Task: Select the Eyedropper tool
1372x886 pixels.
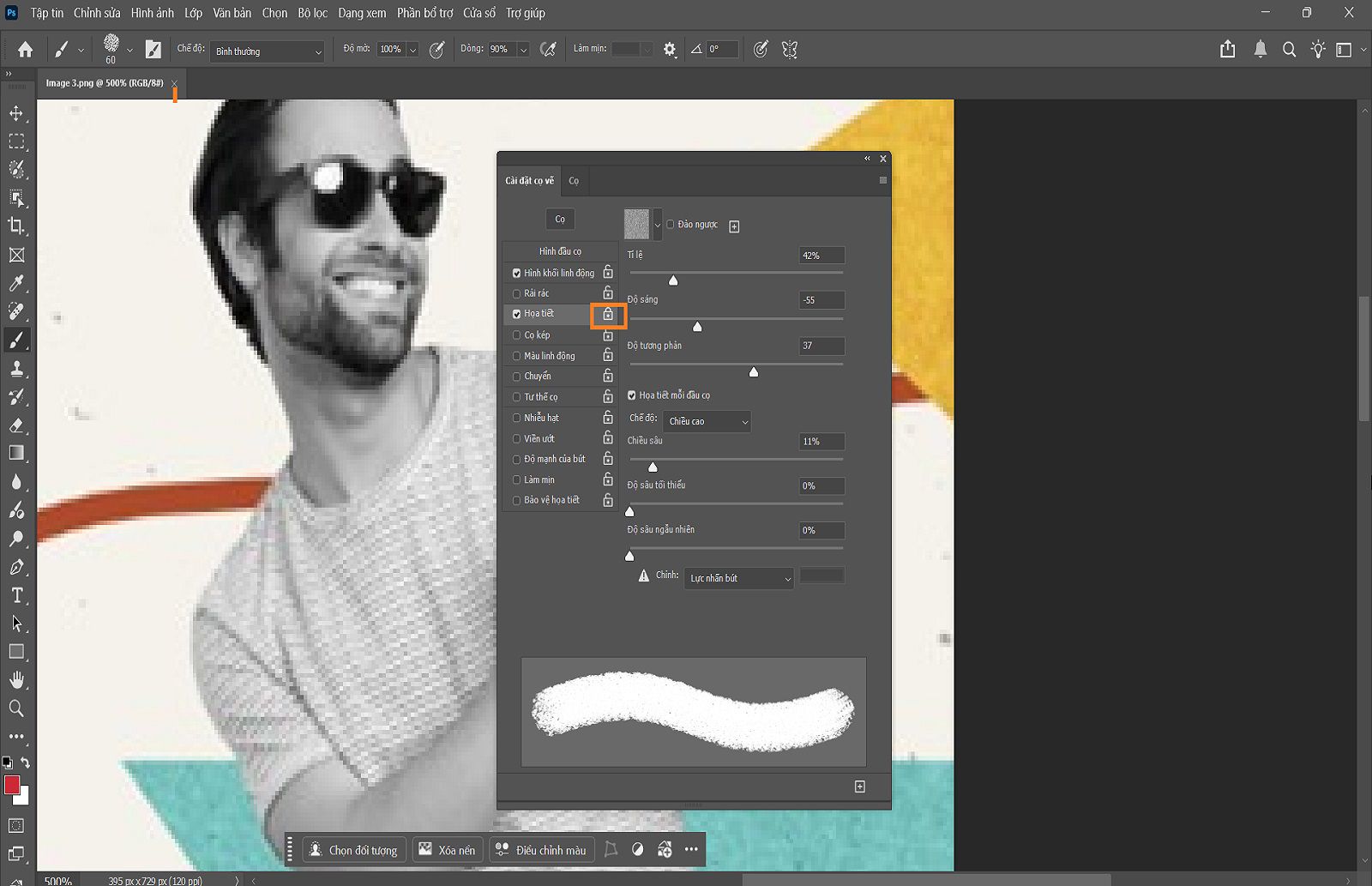Action: [17, 283]
